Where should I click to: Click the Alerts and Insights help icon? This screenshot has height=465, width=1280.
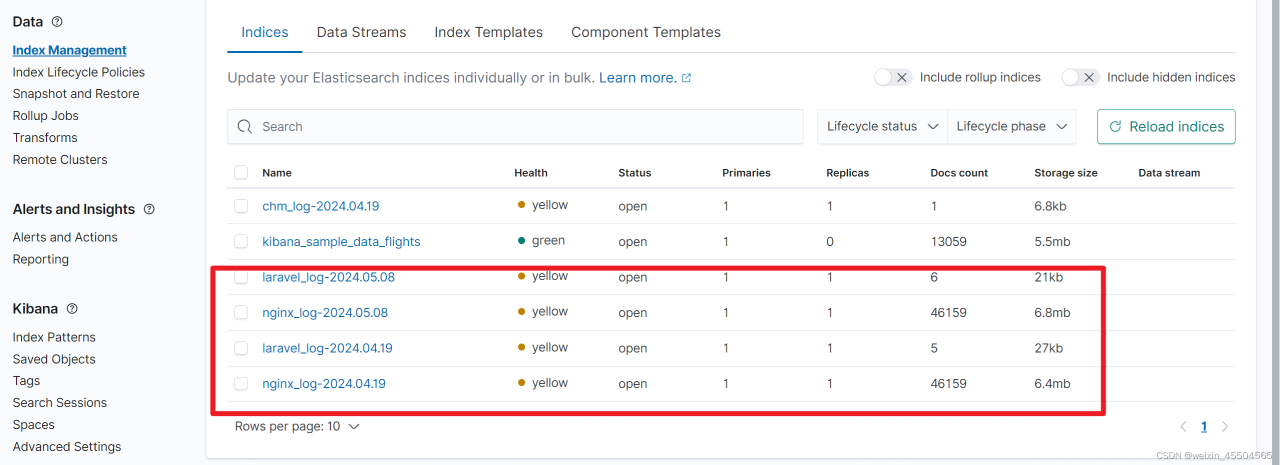(150, 209)
